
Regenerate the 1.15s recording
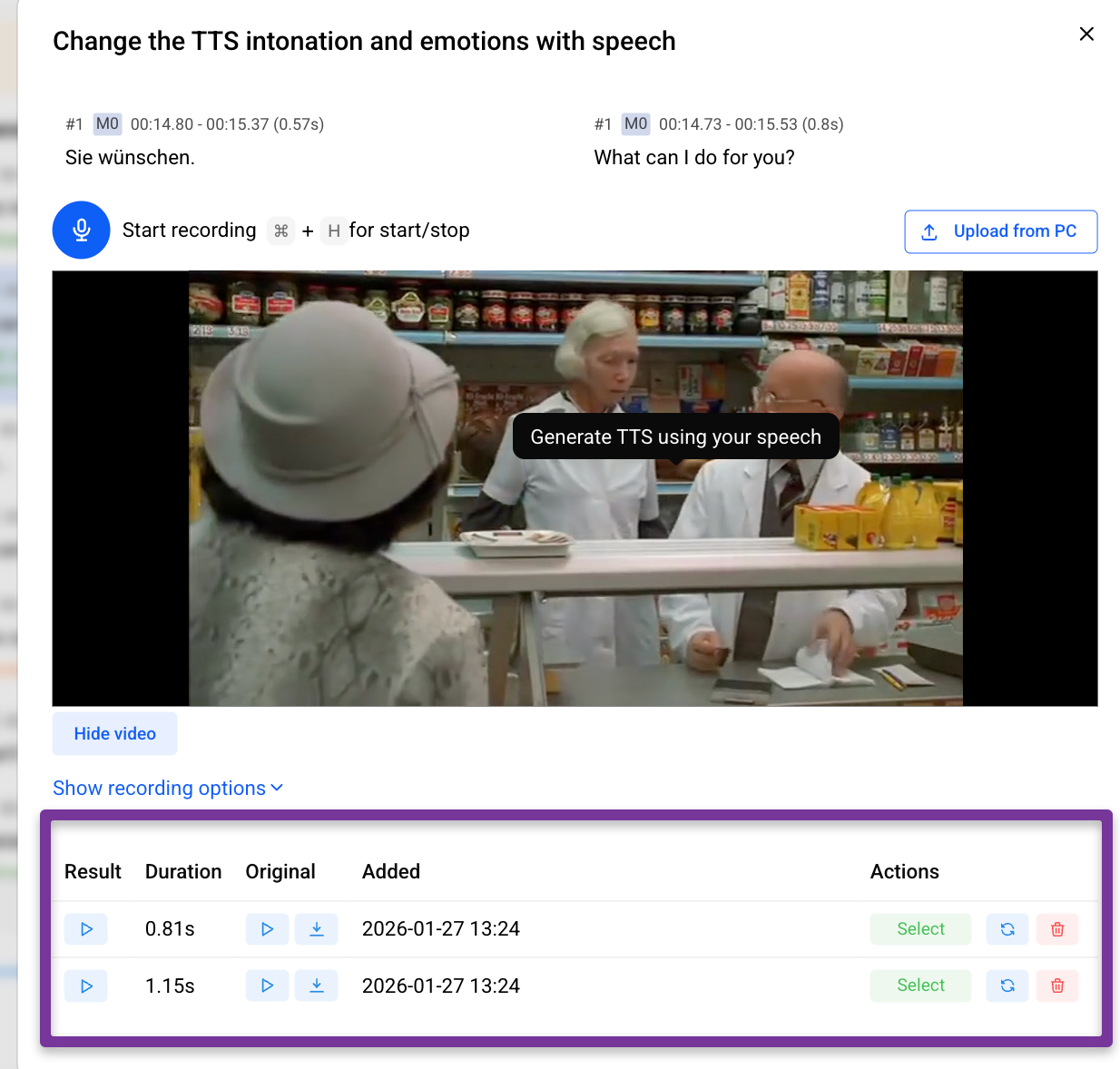coord(1007,986)
